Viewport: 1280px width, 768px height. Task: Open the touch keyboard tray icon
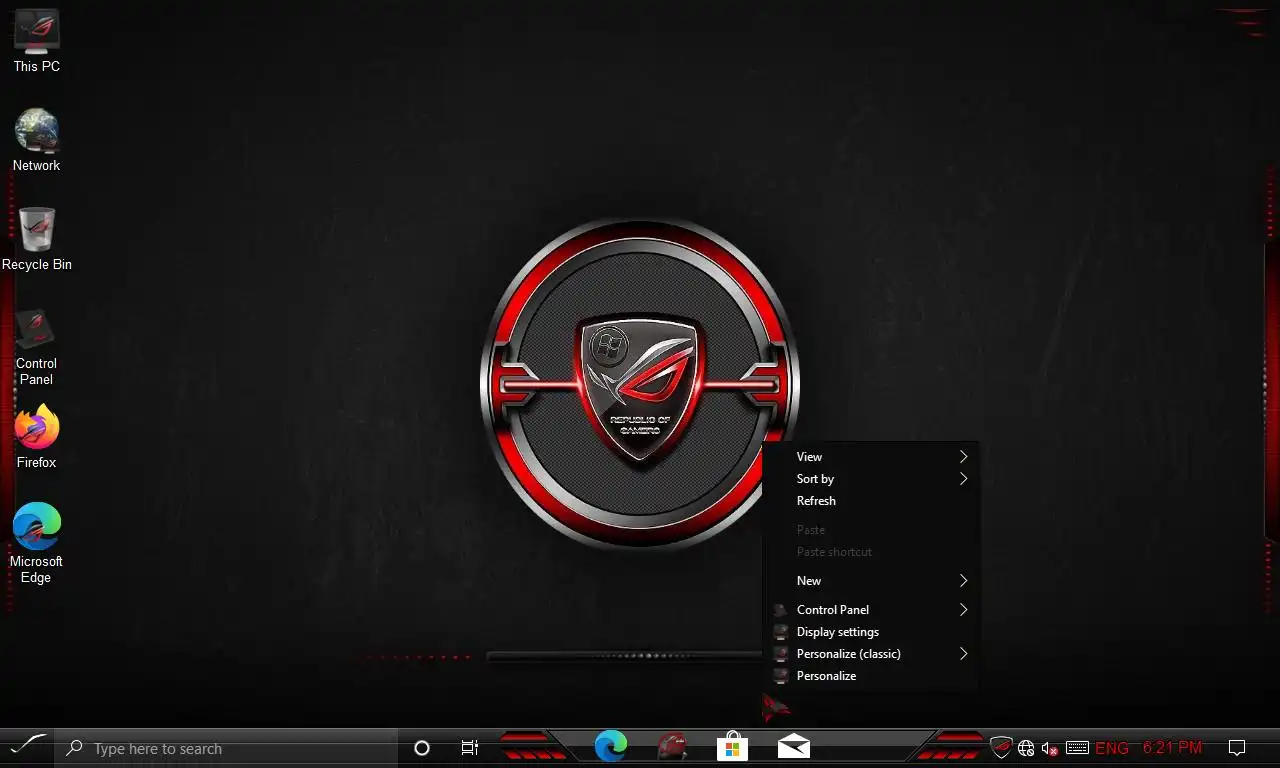(x=1077, y=747)
